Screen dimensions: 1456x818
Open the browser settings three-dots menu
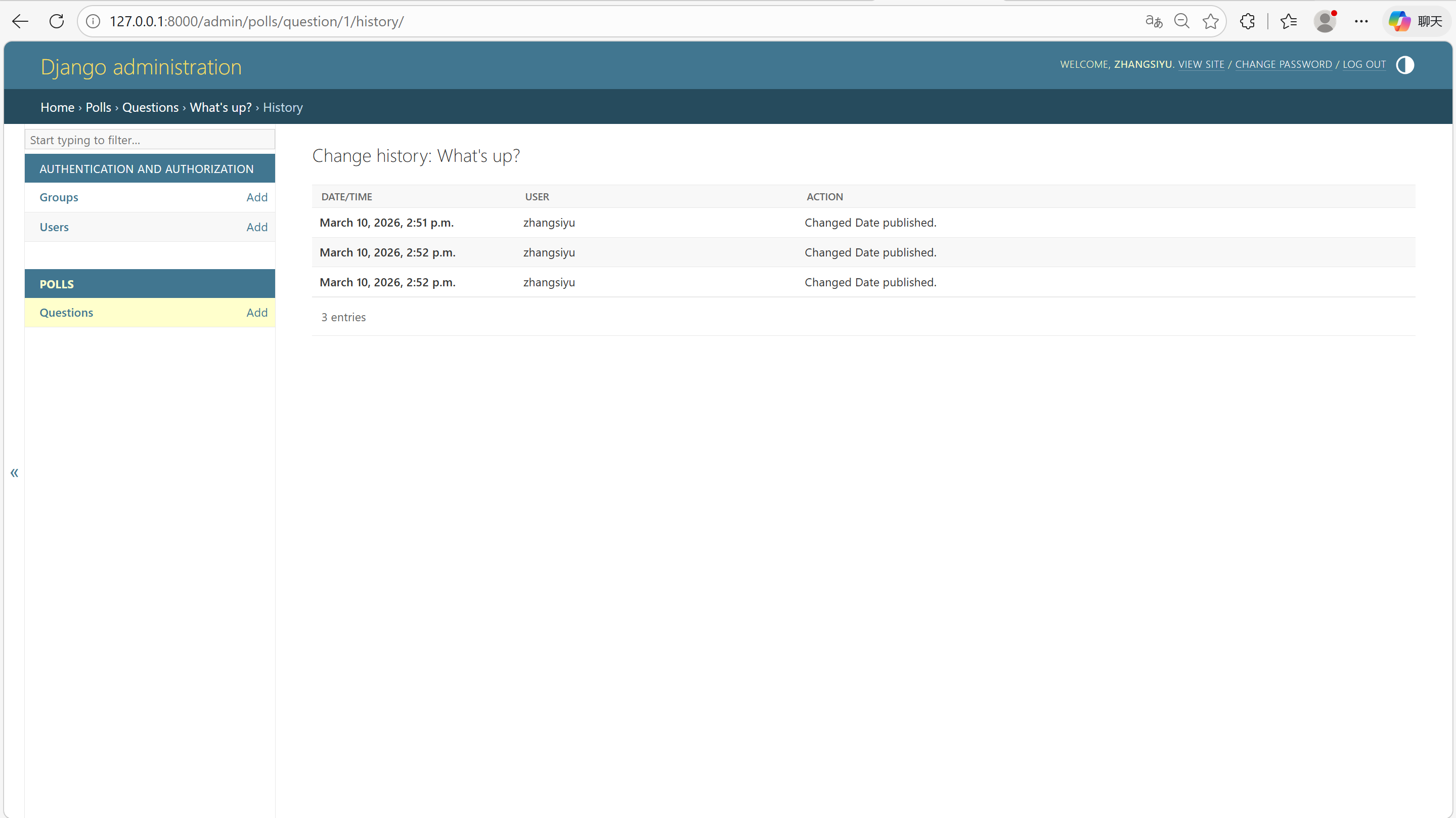pos(1361,21)
